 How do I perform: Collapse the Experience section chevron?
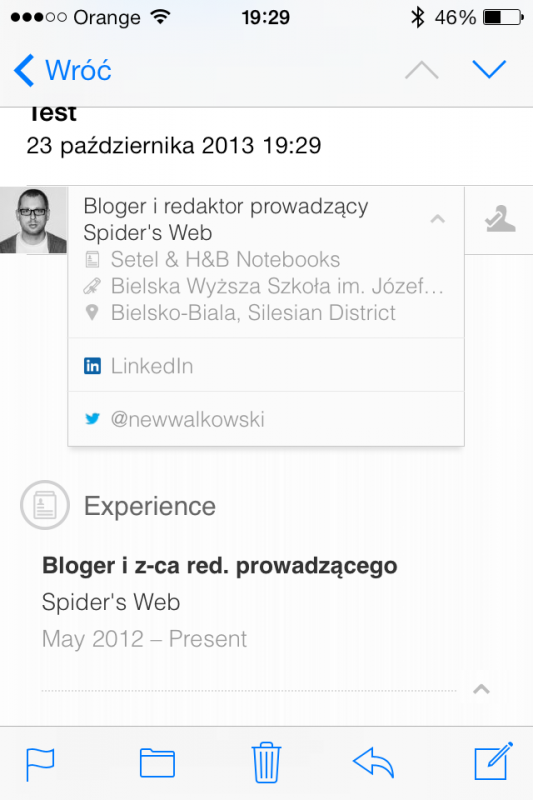481,689
